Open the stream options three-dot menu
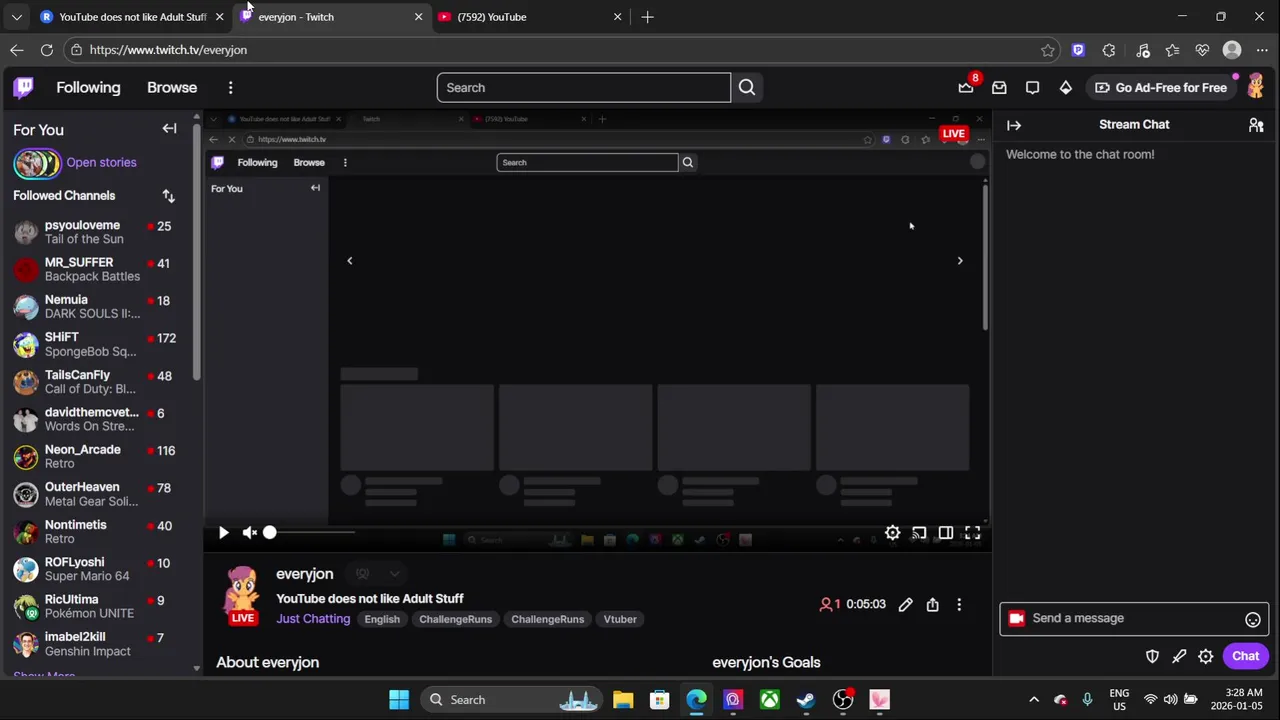1280x720 pixels. click(x=959, y=604)
